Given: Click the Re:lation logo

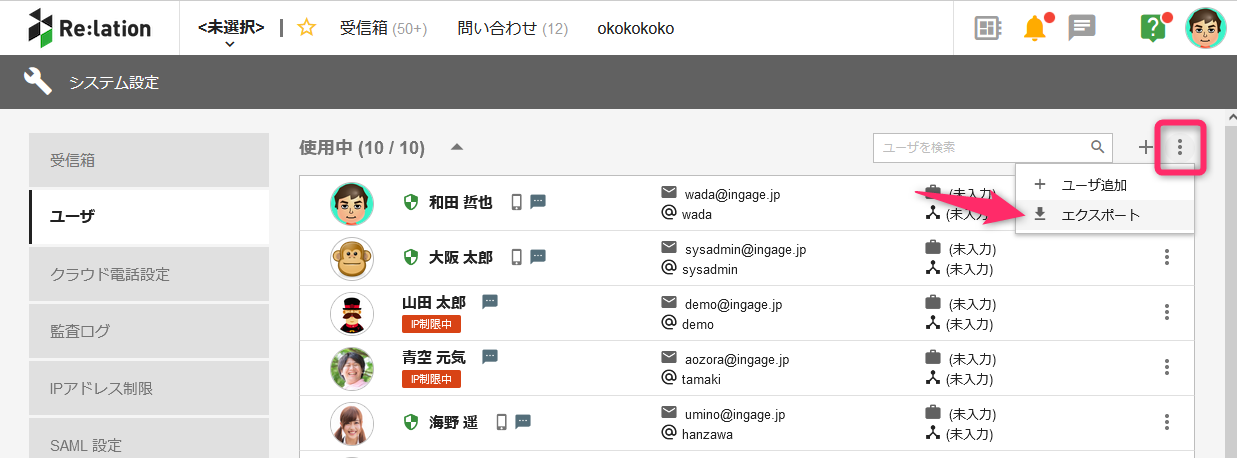Looking at the screenshot, I should point(90,28).
